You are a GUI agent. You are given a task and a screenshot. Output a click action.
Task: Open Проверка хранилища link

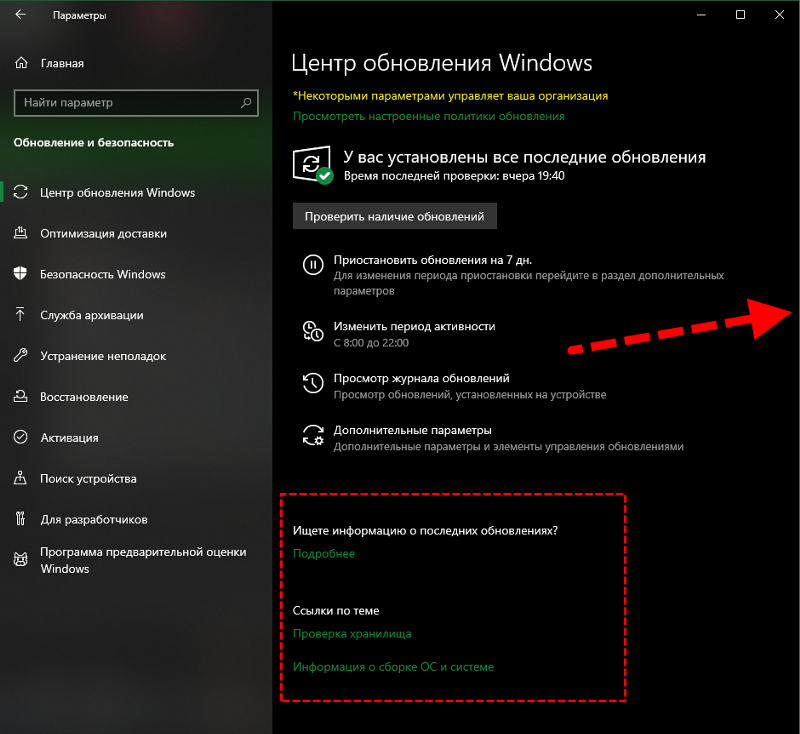(x=352, y=634)
